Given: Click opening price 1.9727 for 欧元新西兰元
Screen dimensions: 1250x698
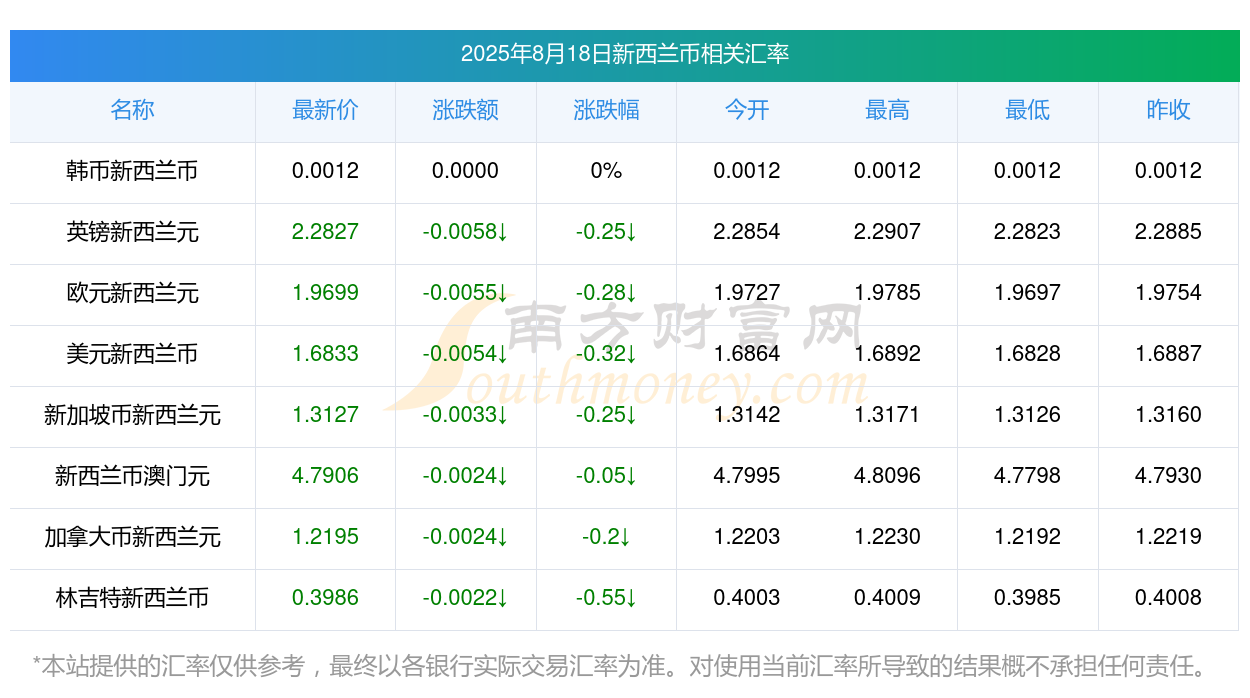Looking at the screenshot, I should pos(747,293).
